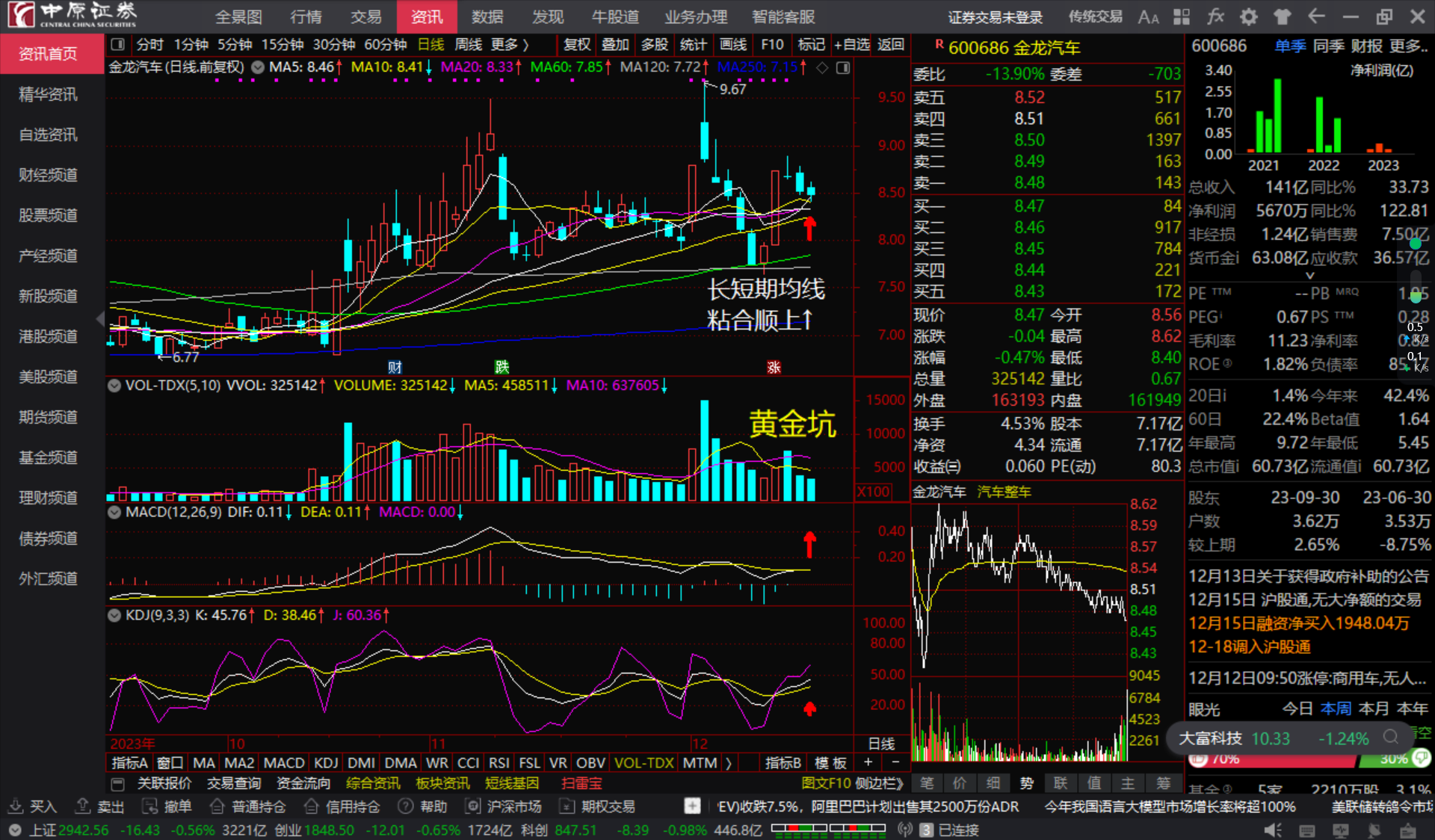1435x840 pixels.
Task: Click the plus button beside 模板
Action: point(868,762)
